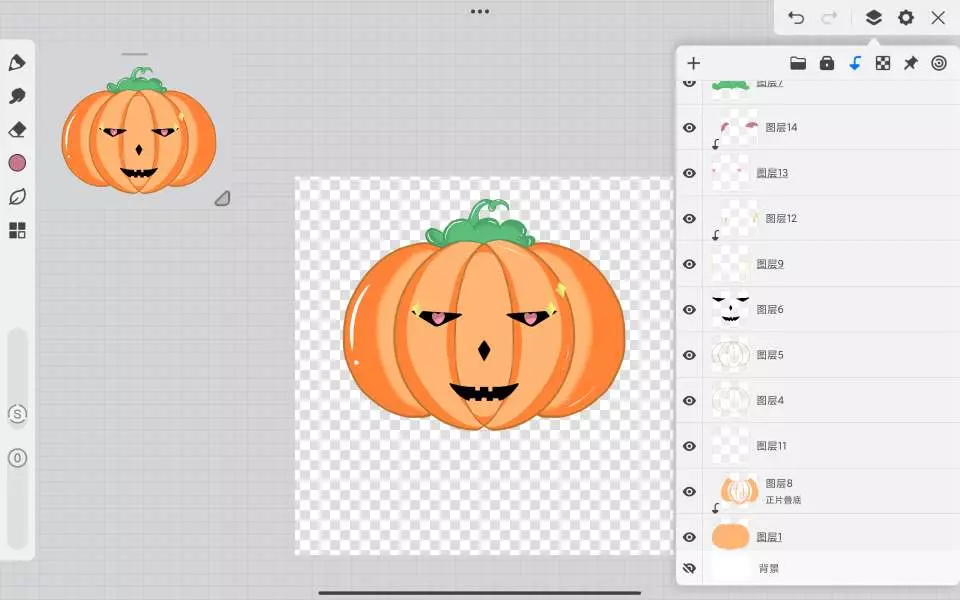Tap the 0 opacity circle button
Viewport: 960px width, 600px height.
click(17, 458)
